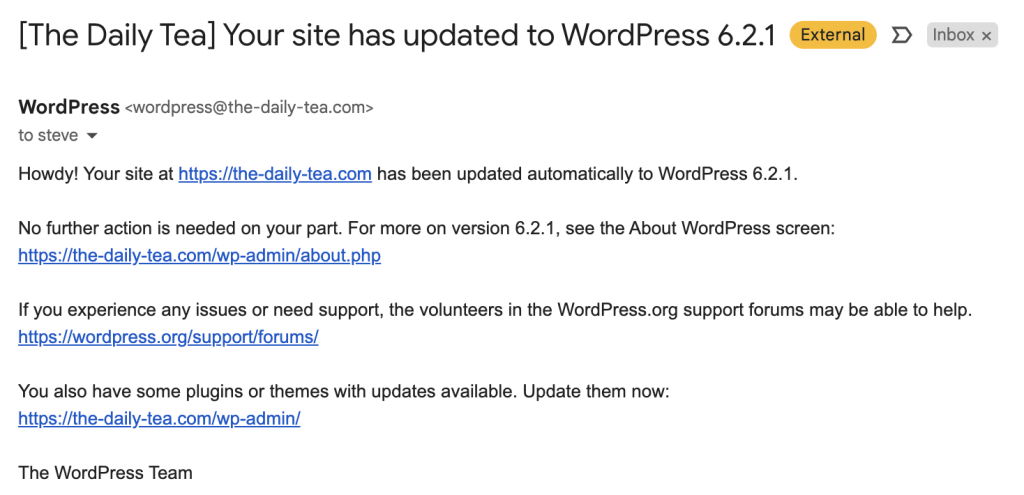Viewport: 1024px width, 495px height.
Task: Click the Inbox label chip
Action: pyautogui.click(x=962, y=35)
